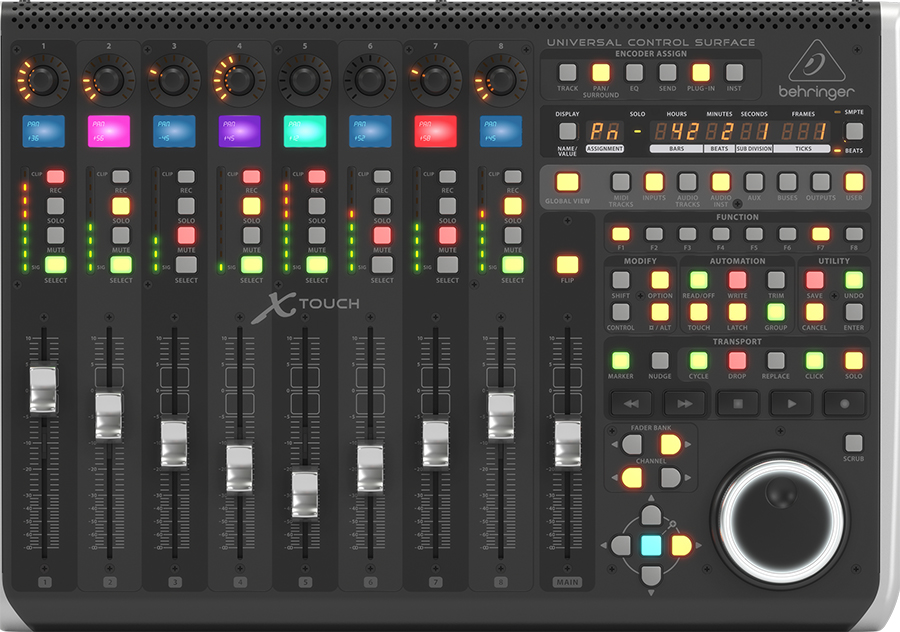Click the lit Channel left button

[x=632, y=477]
